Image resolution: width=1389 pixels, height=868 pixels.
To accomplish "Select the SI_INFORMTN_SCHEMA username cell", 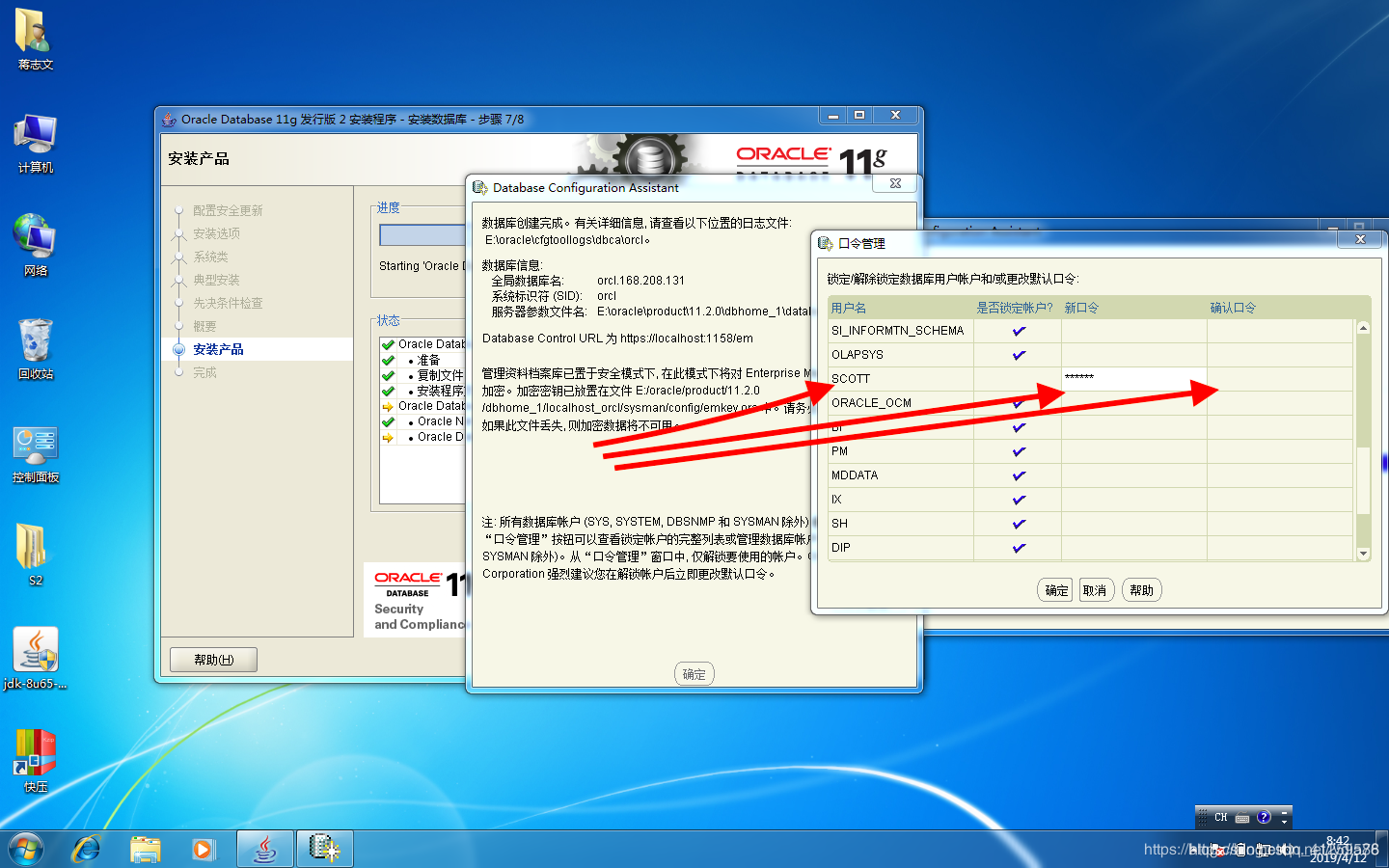I will pyautogui.click(x=901, y=331).
